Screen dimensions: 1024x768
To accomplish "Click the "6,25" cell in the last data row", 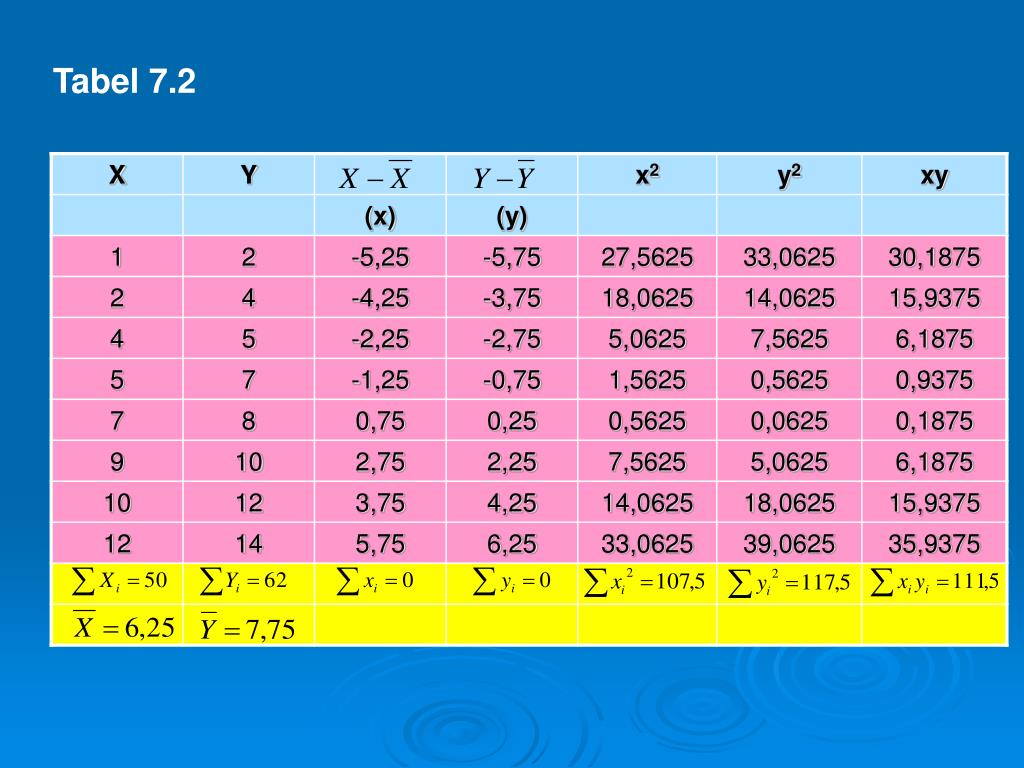I will (512, 544).
